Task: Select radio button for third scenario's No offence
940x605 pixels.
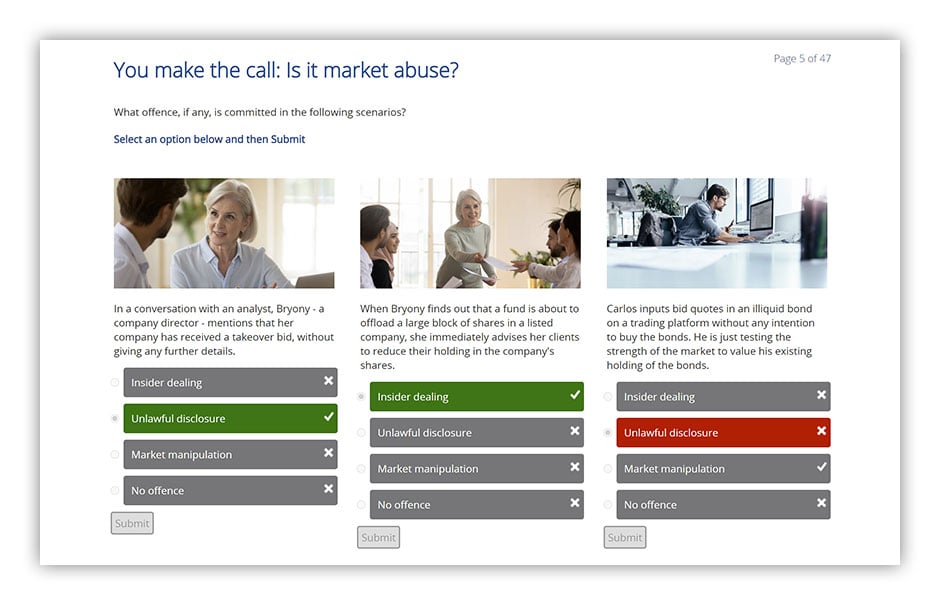Action: point(607,505)
